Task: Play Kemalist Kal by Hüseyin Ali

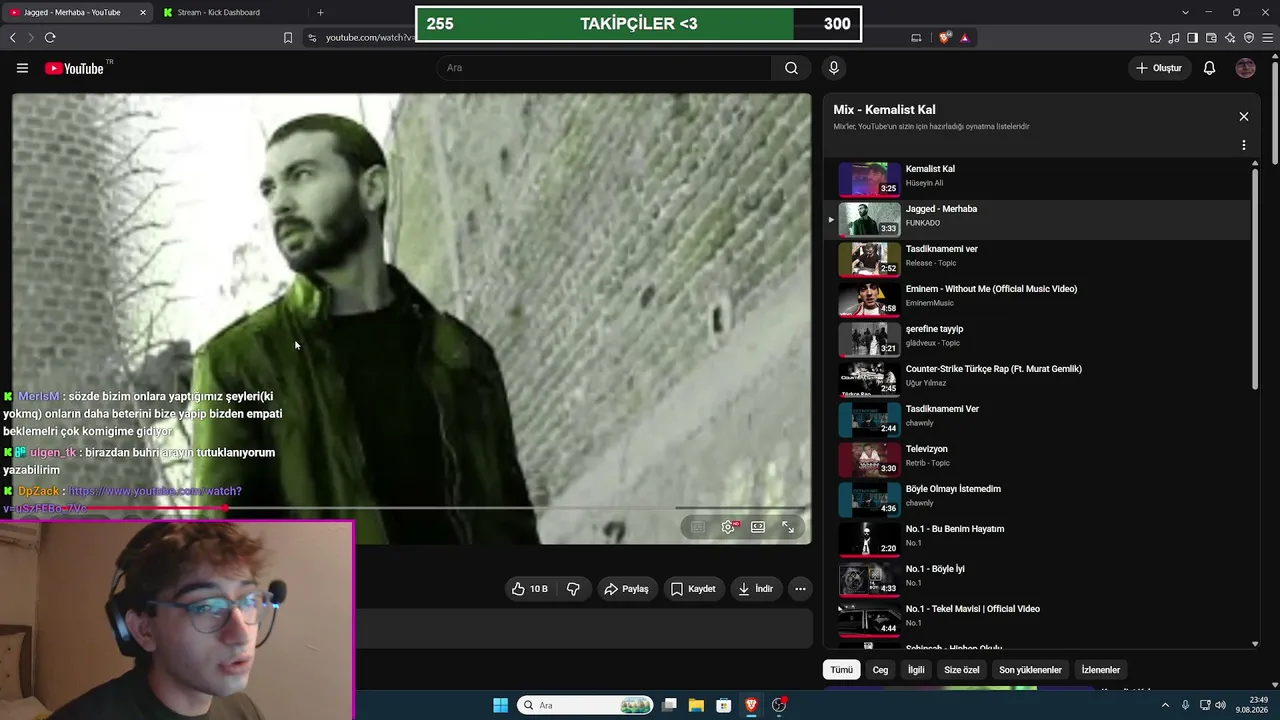Action: (1038, 179)
